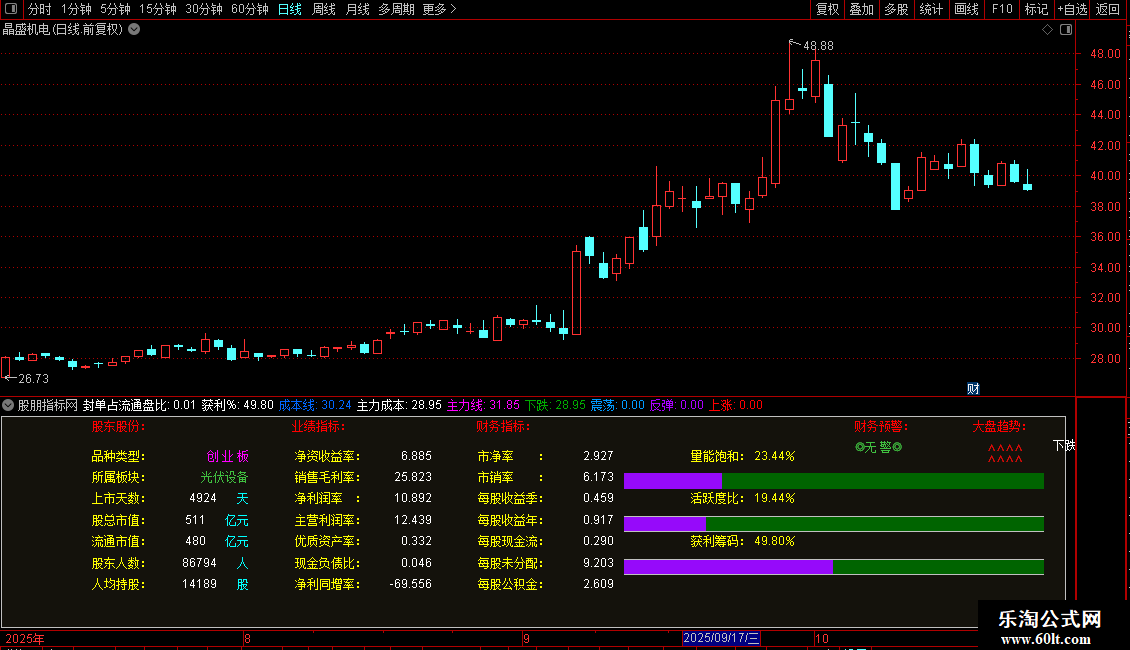The image size is (1130, 650).
Task: Click the 业绩指标 section heading
Action: 319,427
